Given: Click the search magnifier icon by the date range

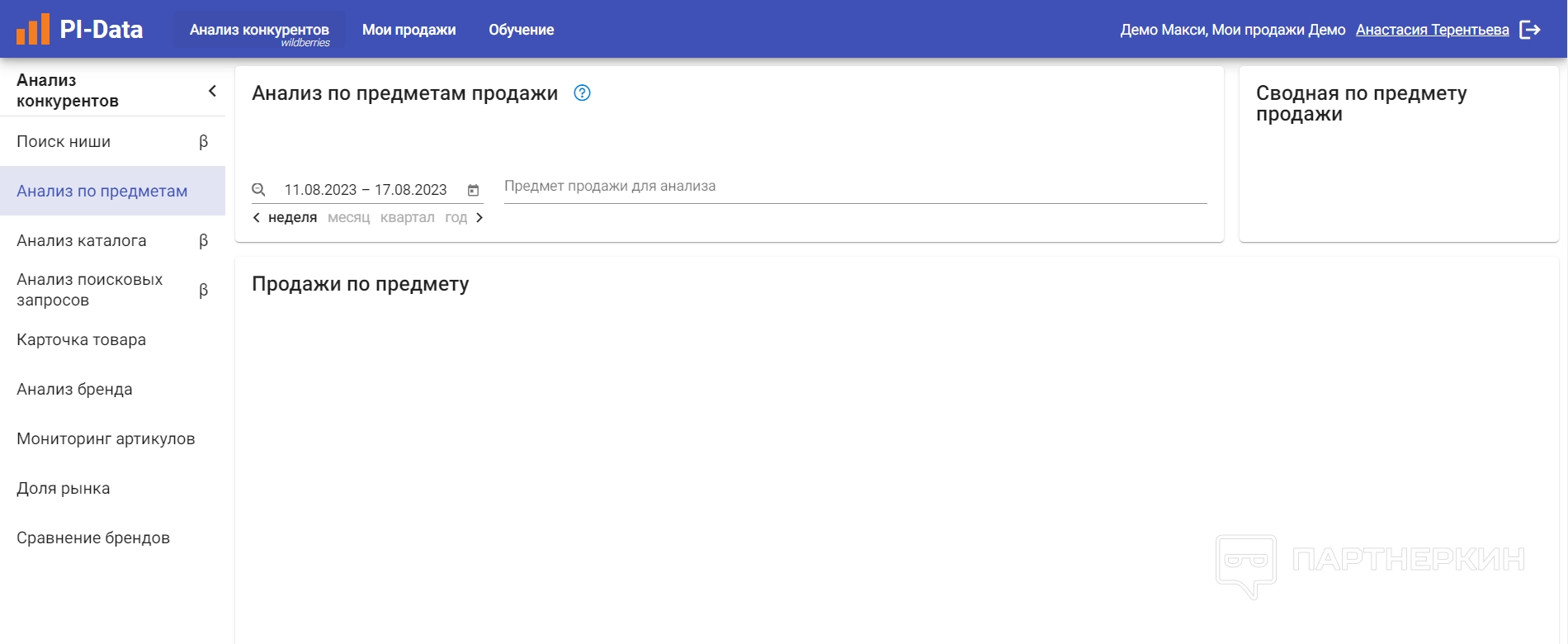Looking at the screenshot, I should coord(258,190).
